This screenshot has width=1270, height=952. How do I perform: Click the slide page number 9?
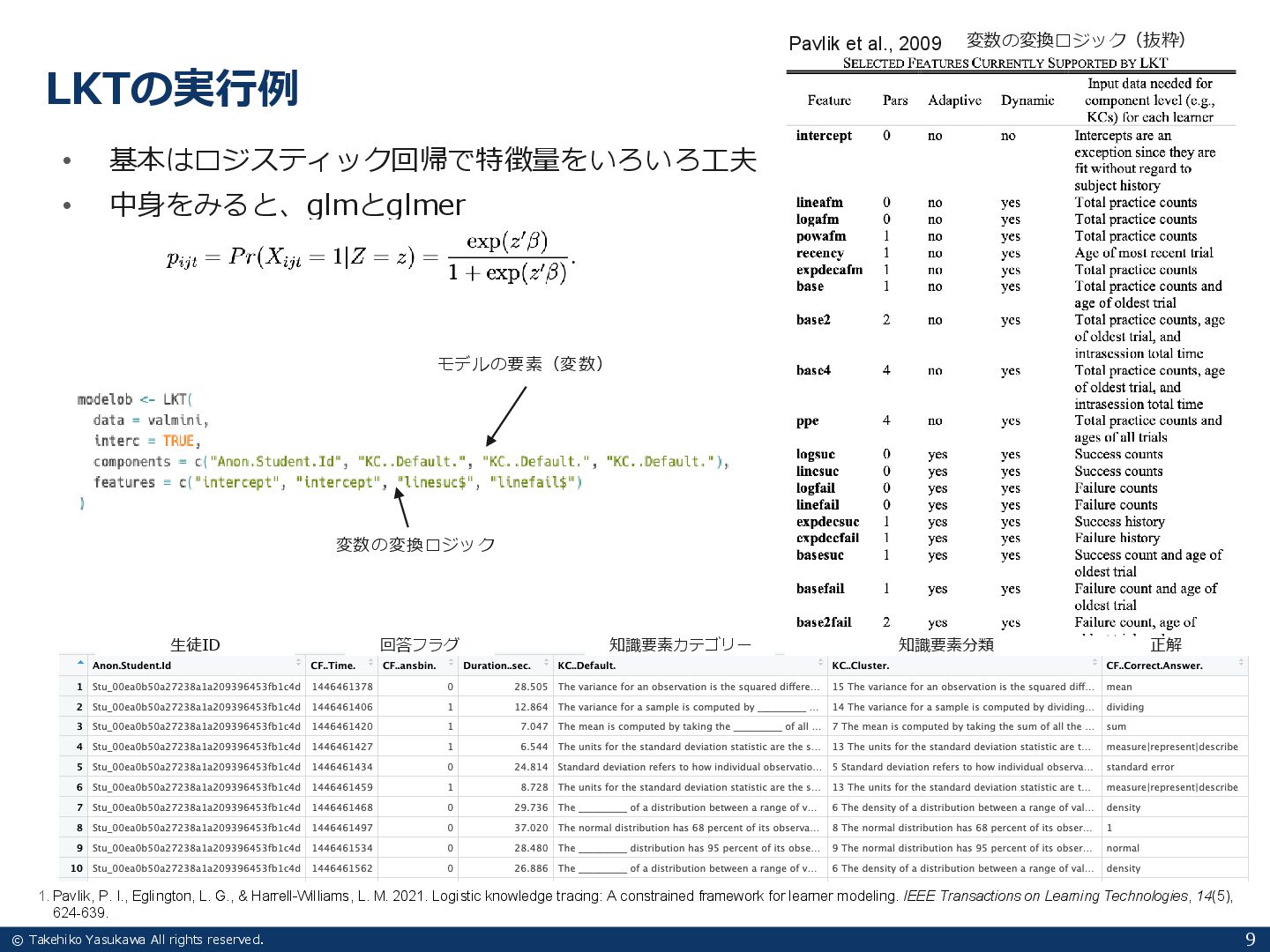click(1250, 940)
